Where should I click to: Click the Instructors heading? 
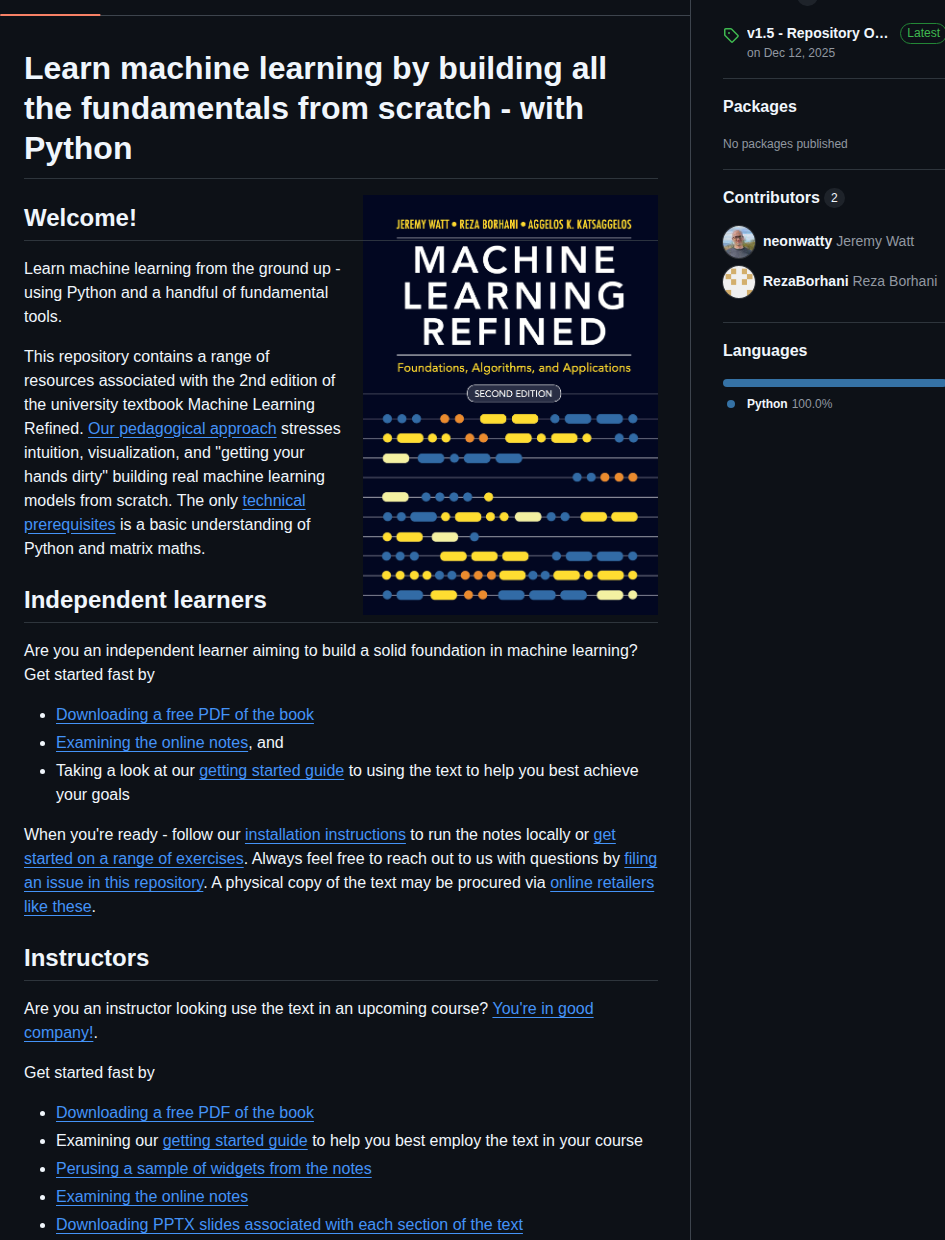coord(86,958)
